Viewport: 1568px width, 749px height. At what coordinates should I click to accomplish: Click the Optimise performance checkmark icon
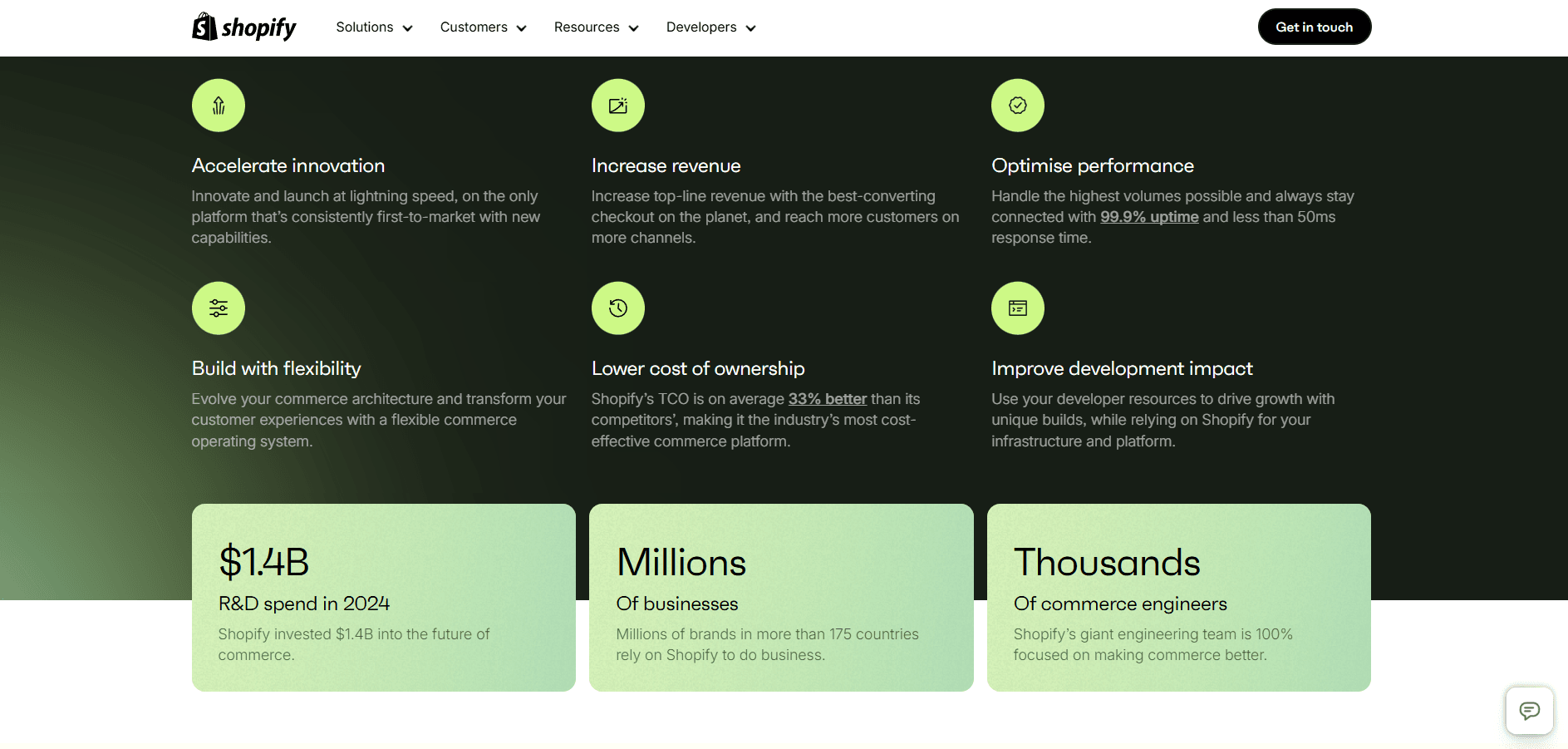coord(1018,106)
